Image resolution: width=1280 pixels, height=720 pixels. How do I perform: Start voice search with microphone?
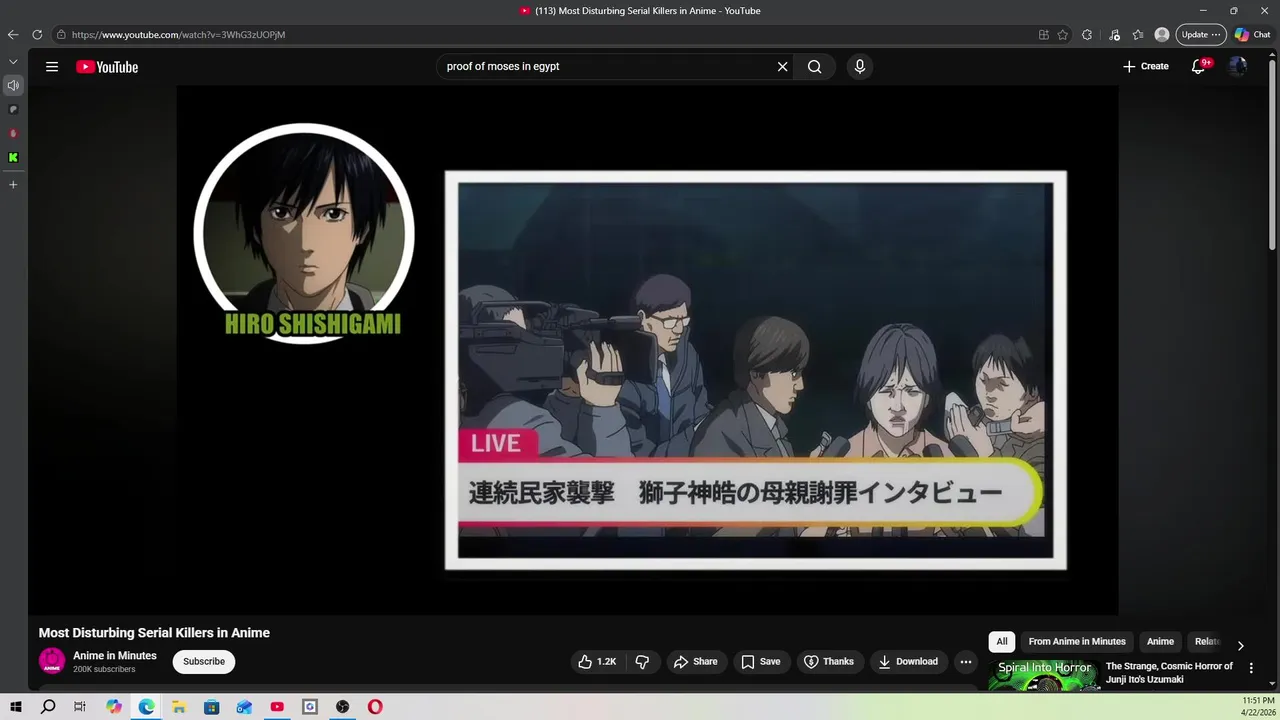tap(859, 67)
